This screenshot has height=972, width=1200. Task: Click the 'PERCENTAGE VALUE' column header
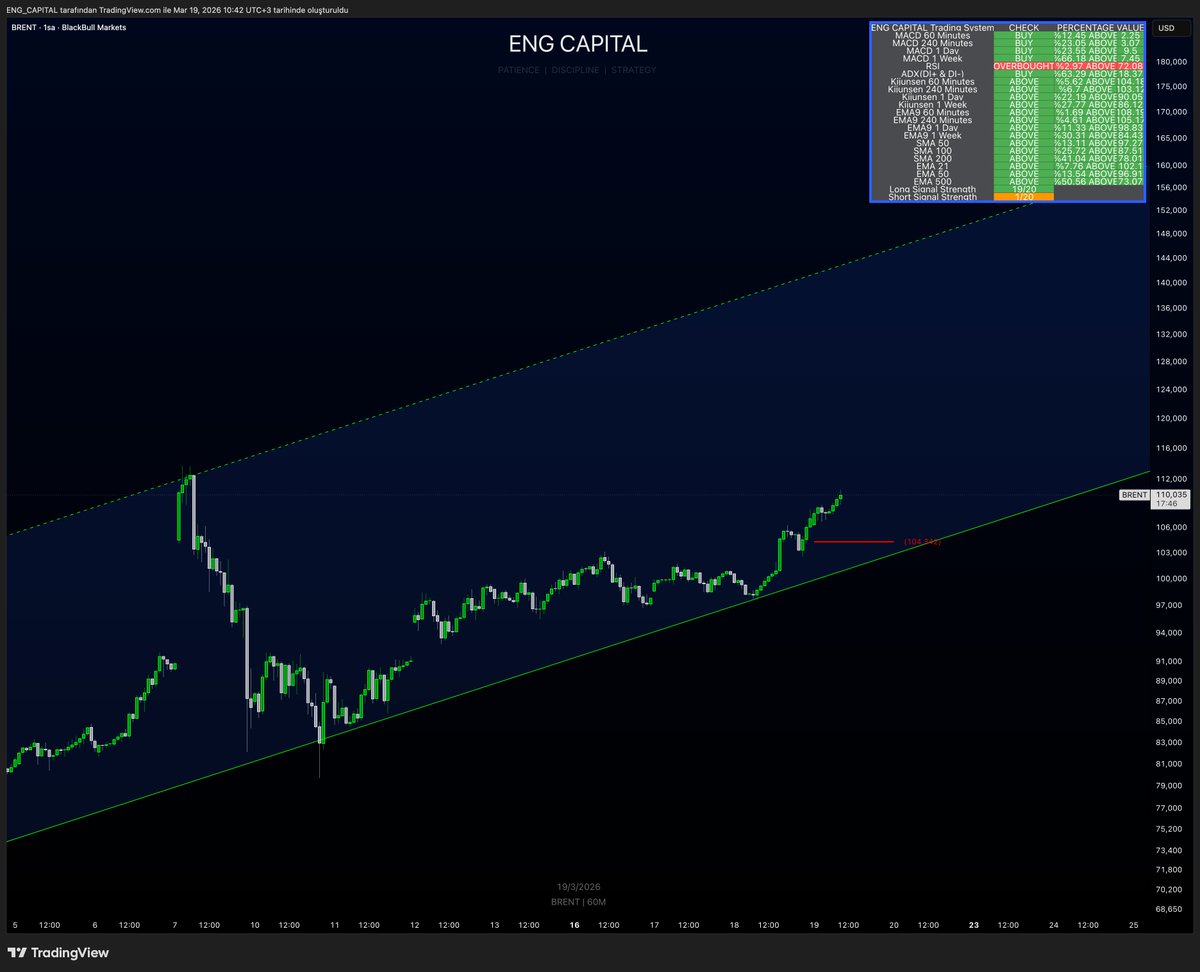(1098, 28)
